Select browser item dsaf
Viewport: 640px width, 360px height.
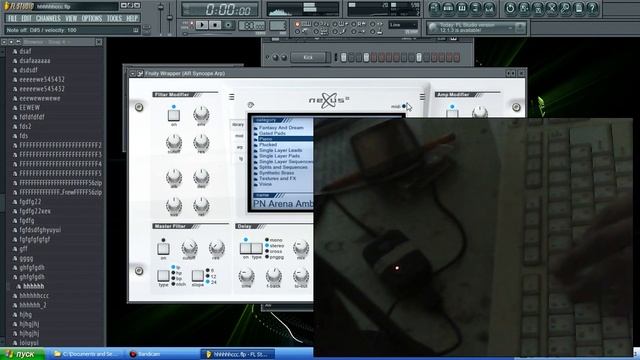[x=25, y=51]
